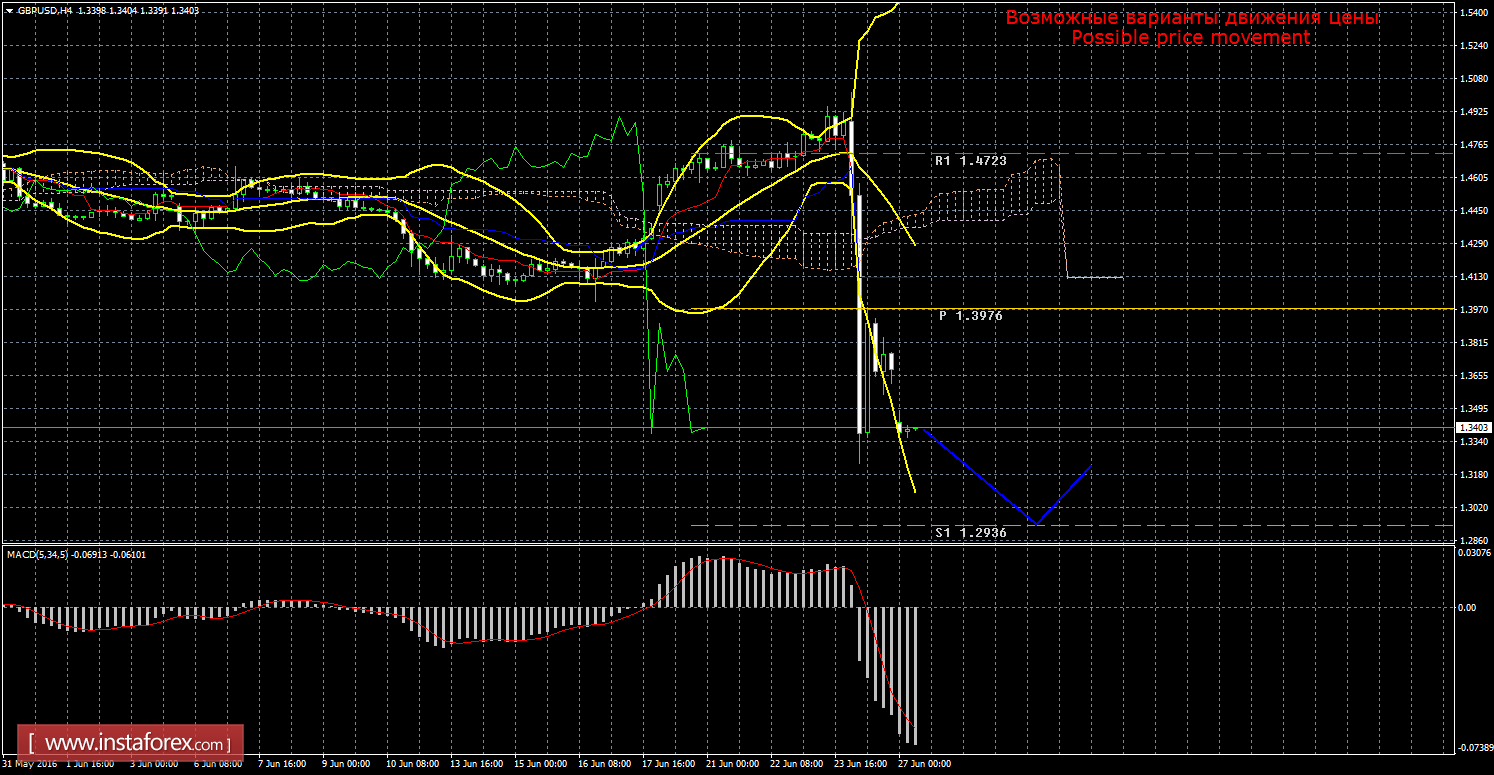Select the S1 1.2936 support label

tap(970, 533)
